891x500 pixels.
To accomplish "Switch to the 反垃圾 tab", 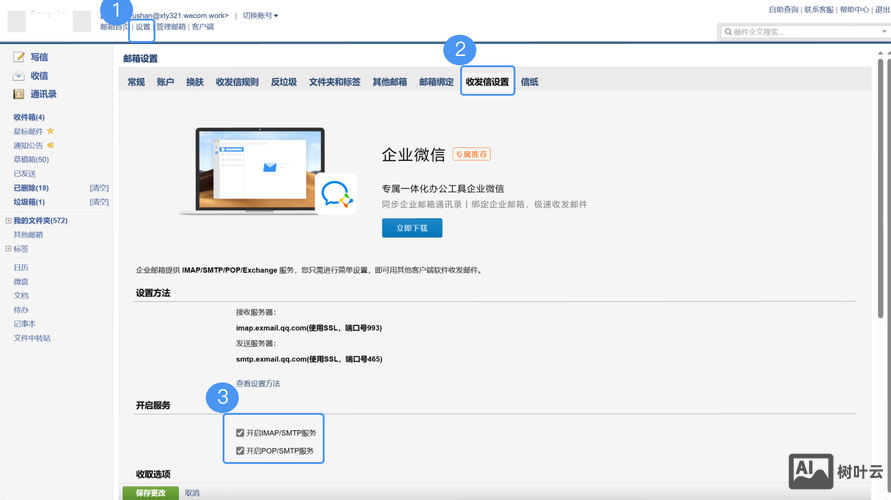I will (x=284, y=82).
